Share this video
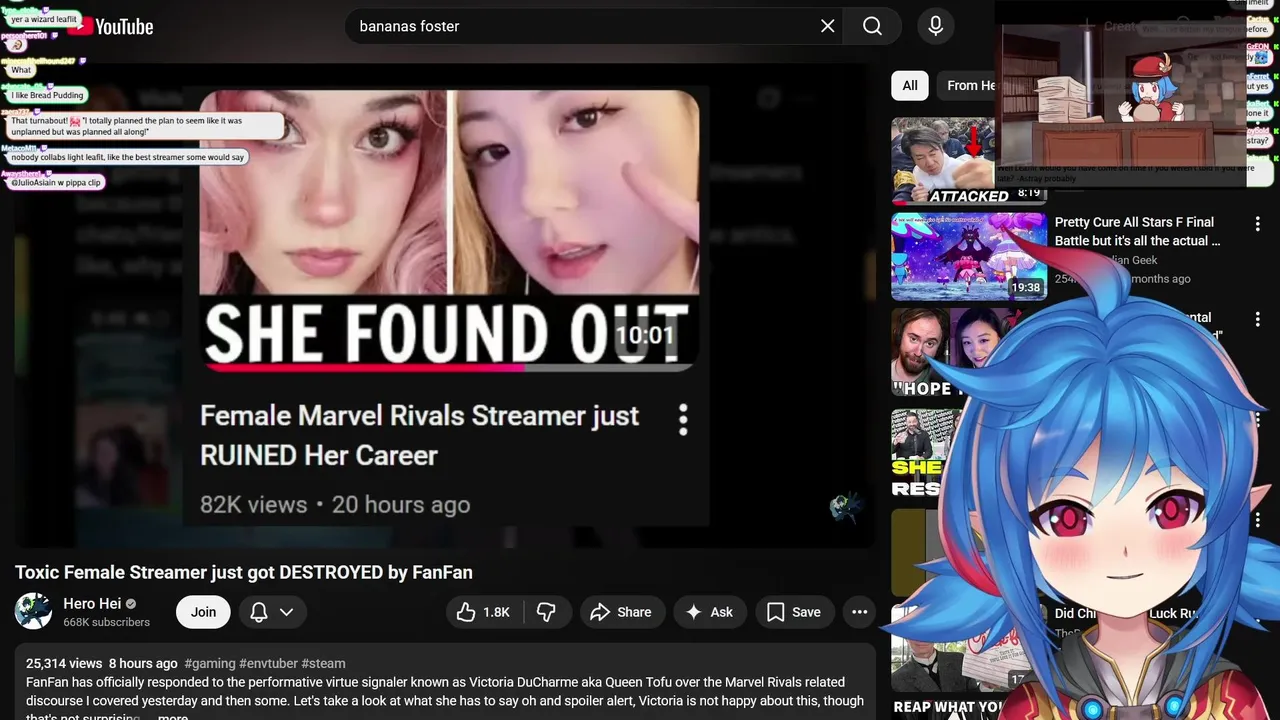1280x720 pixels. click(621, 612)
